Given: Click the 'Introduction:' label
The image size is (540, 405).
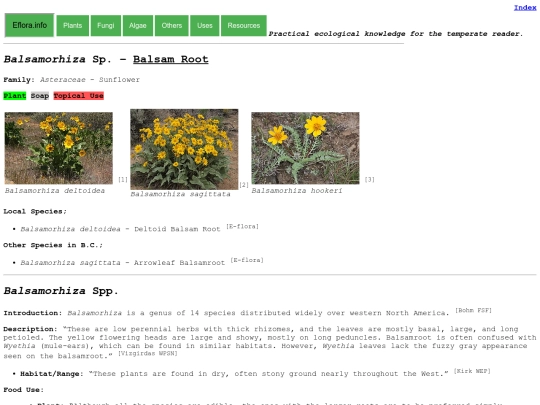Looking at the screenshot, I should [33, 313].
